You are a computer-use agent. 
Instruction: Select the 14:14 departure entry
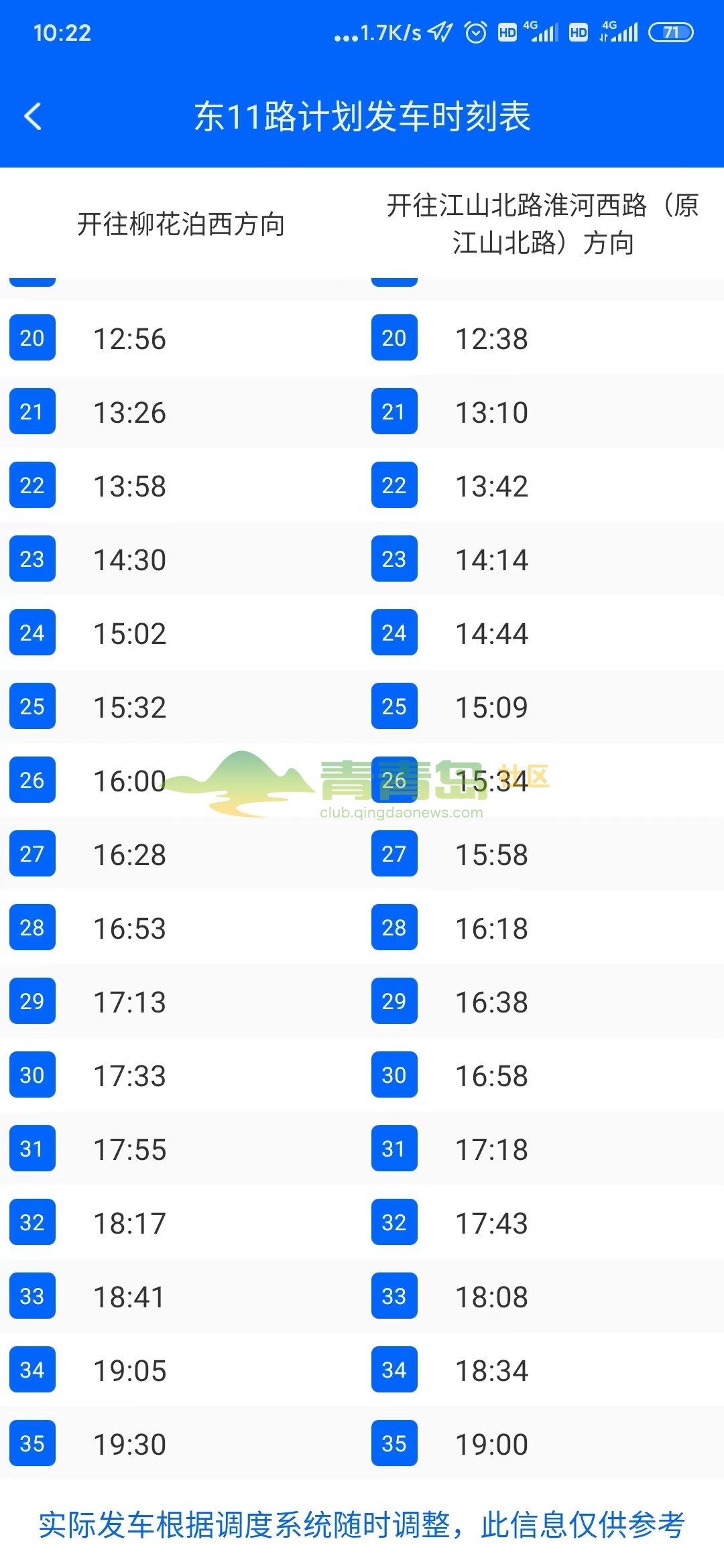click(491, 560)
